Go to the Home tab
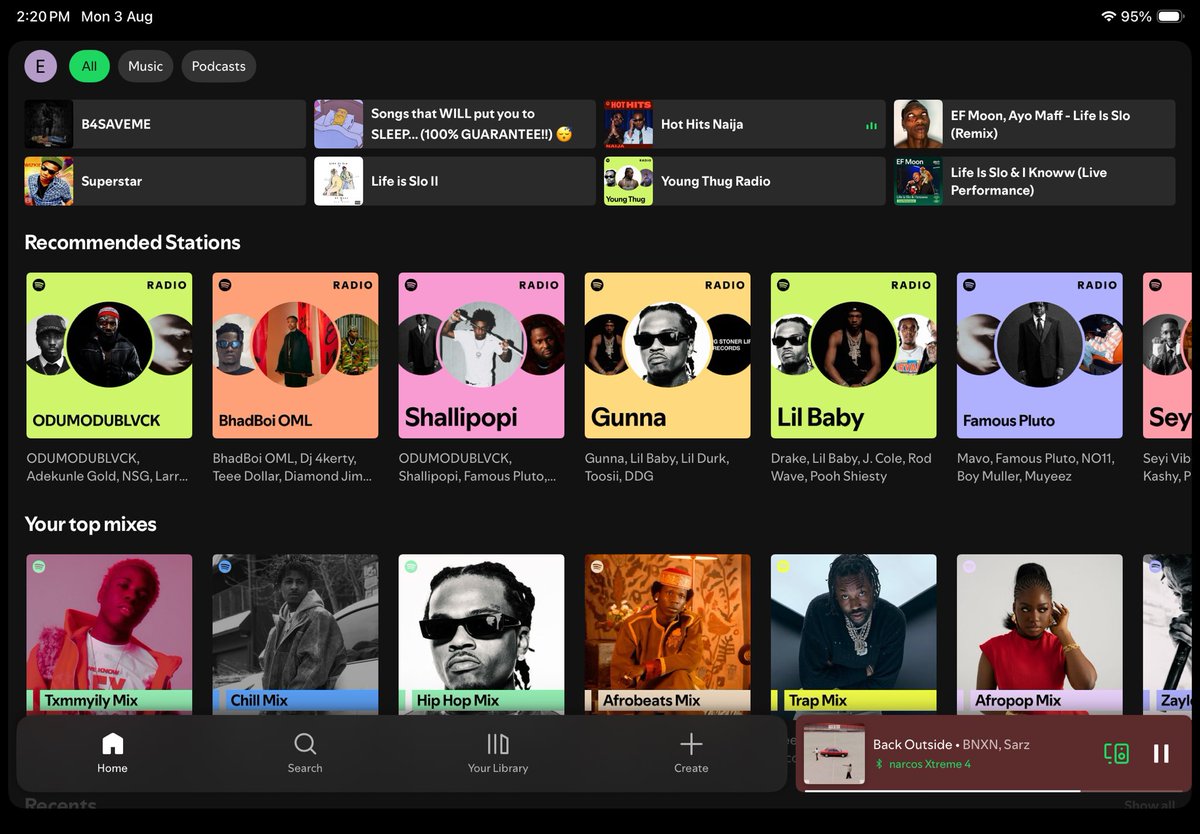Image resolution: width=1200 pixels, height=834 pixels. 112,753
